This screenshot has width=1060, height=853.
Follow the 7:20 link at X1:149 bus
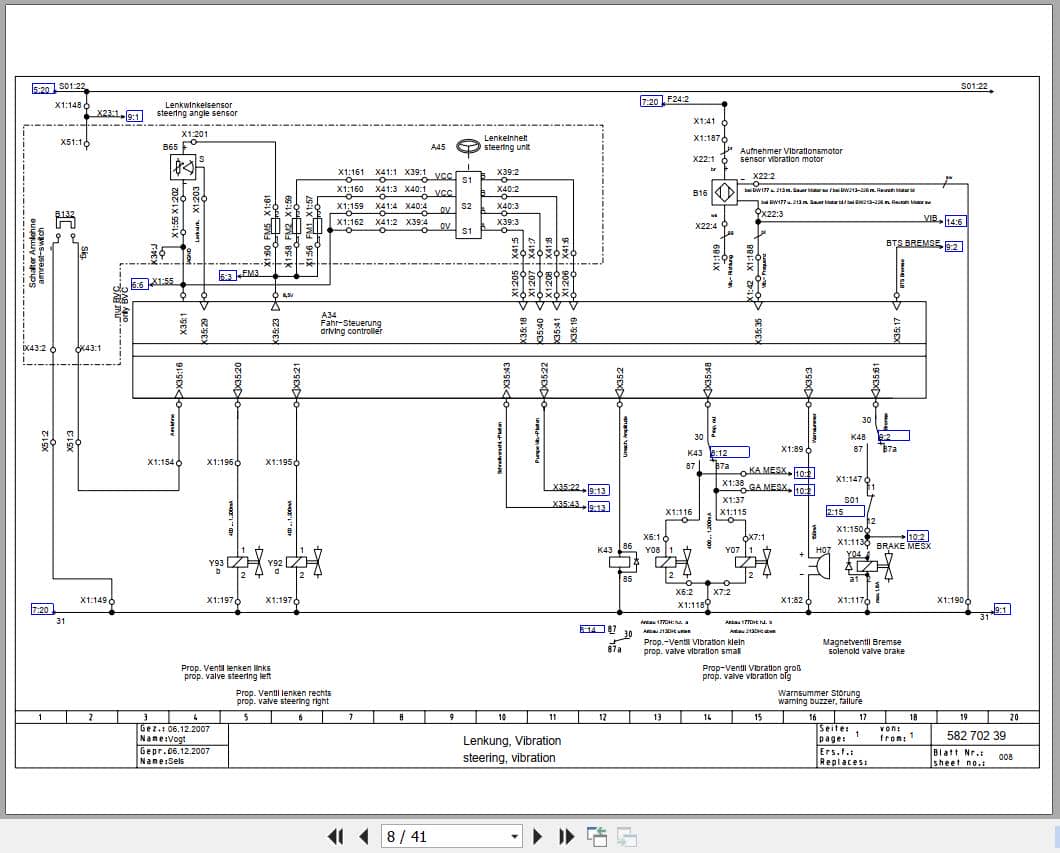42,609
